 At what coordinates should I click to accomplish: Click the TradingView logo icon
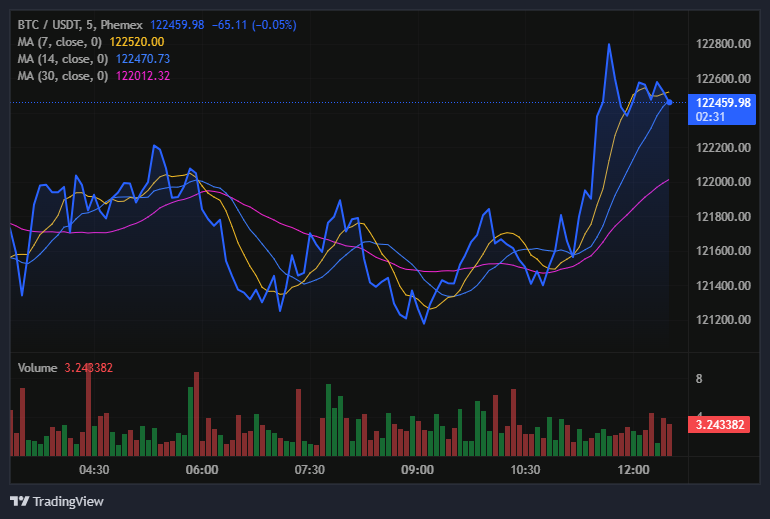(19, 501)
